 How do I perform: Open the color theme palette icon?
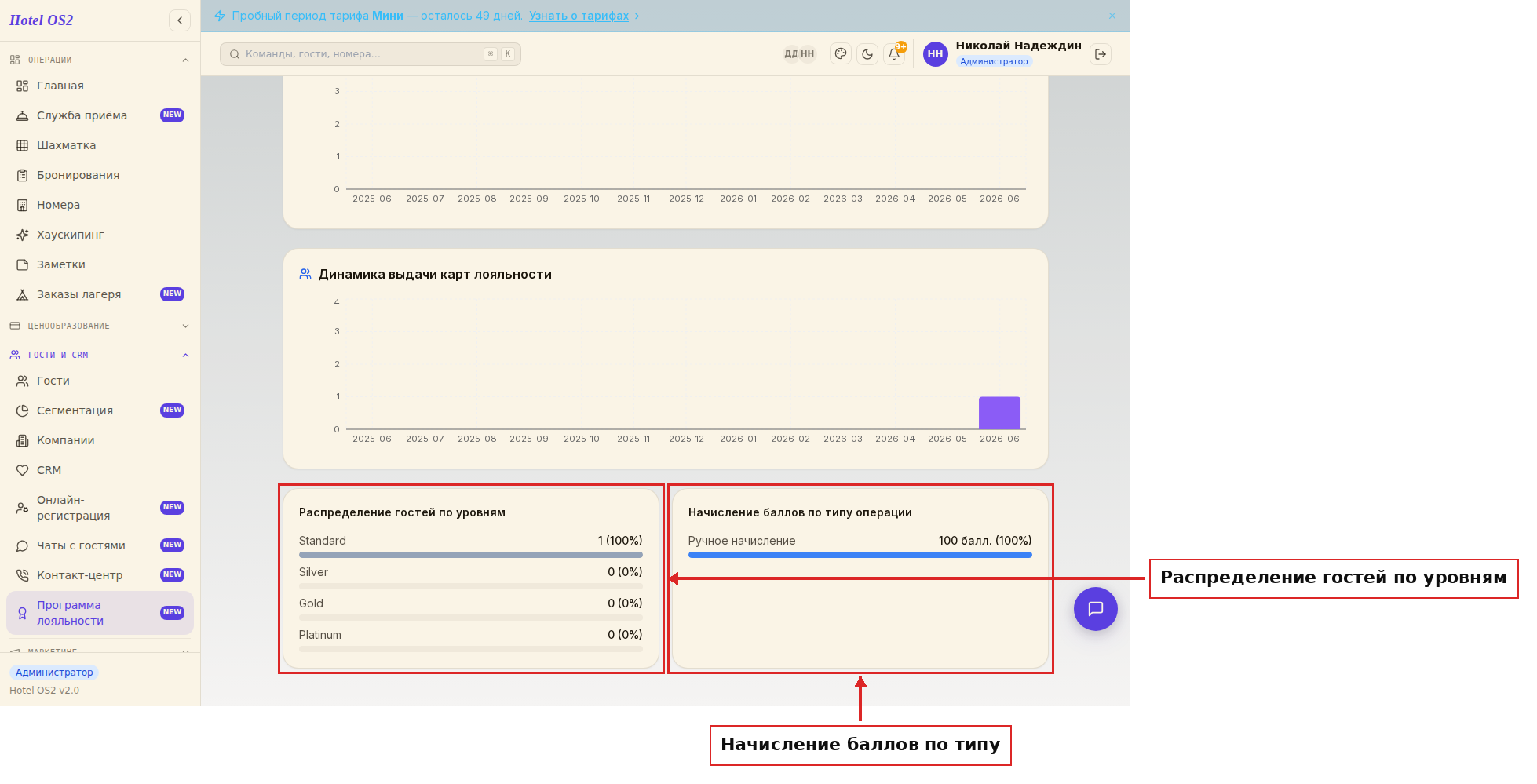pos(841,54)
